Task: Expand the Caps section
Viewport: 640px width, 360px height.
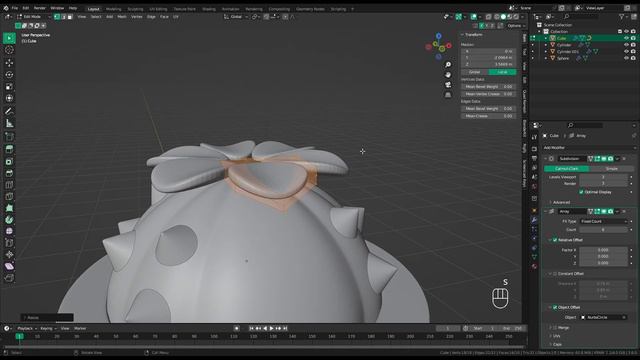Action: click(556, 344)
